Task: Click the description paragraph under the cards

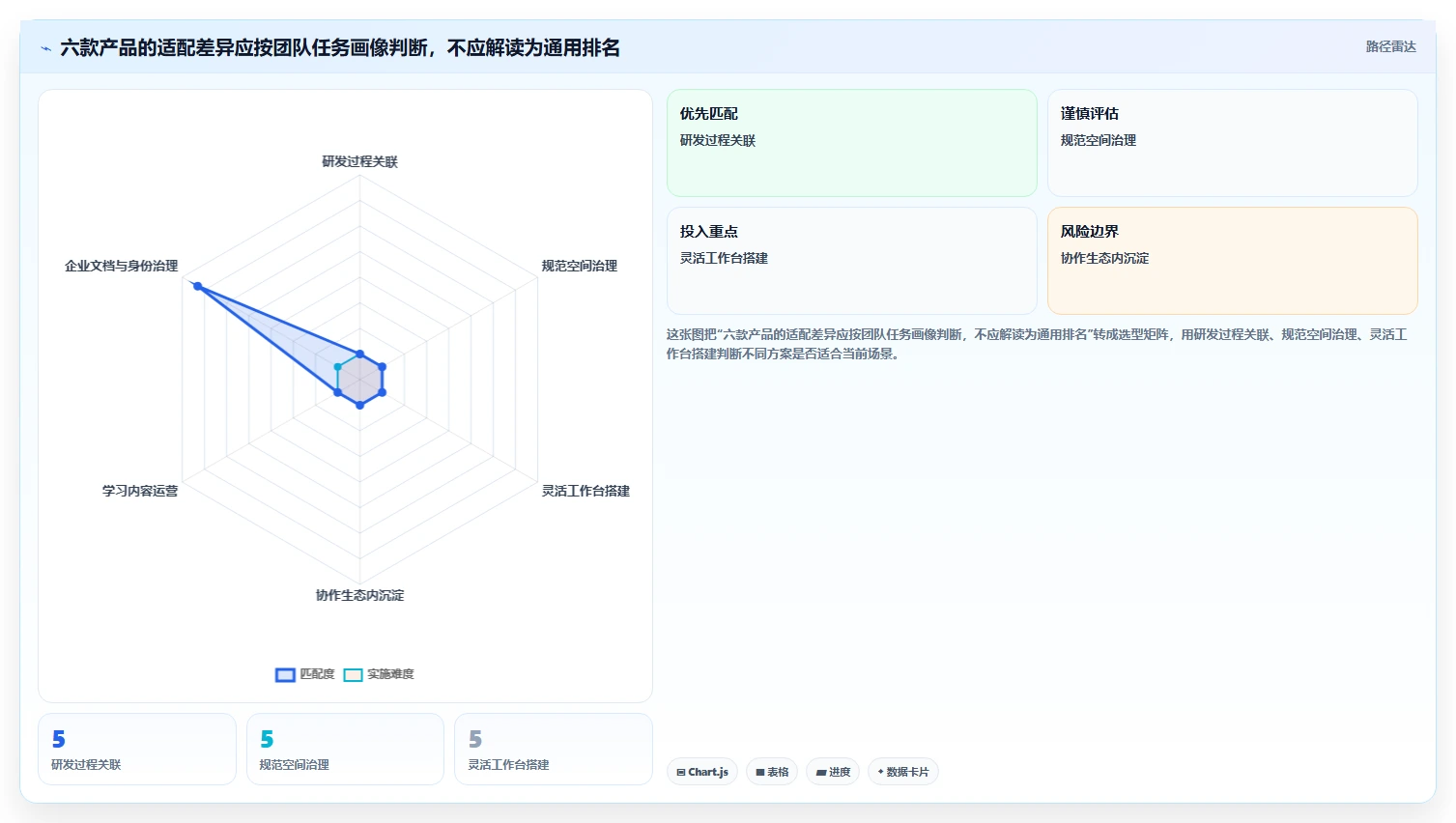Action: (1037, 344)
